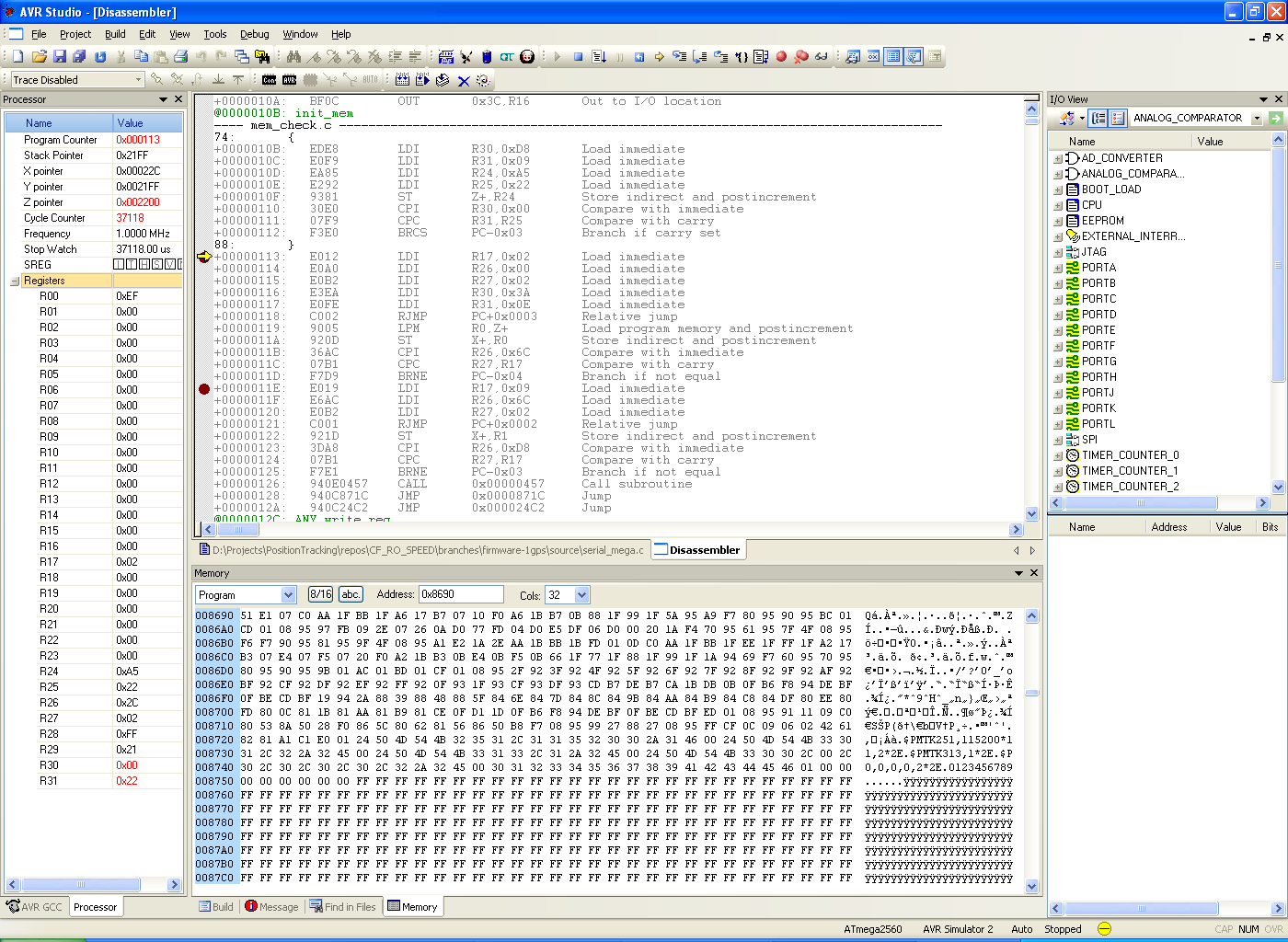Switch to the serial_mega.c source tab
The image size is (1288, 942).
point(421,550)
